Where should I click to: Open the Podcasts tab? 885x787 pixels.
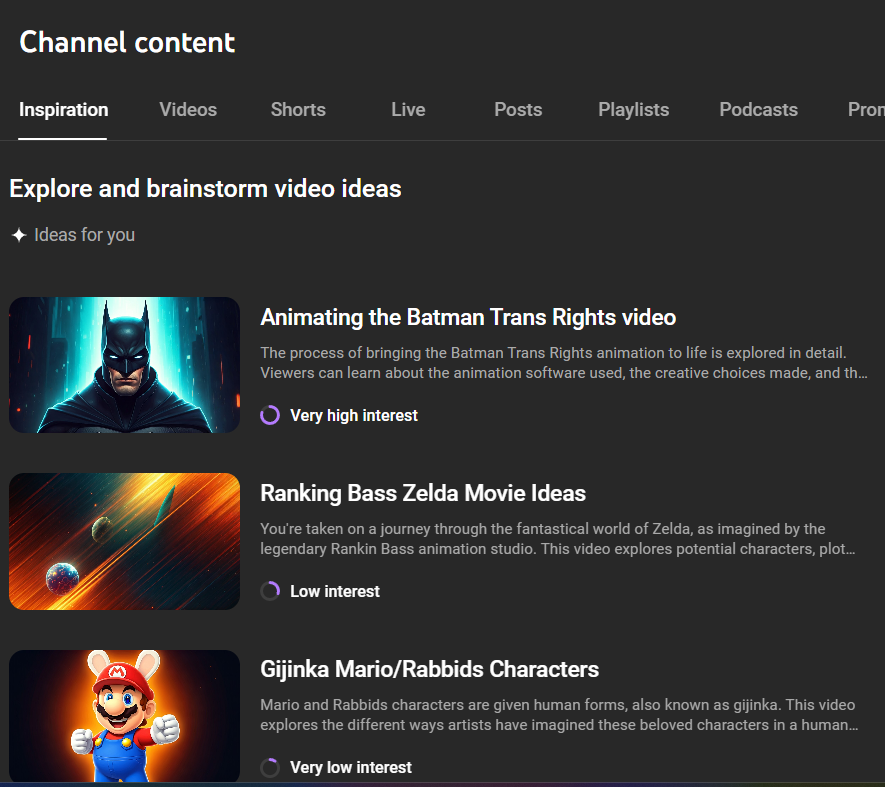(x=759, y=110)
